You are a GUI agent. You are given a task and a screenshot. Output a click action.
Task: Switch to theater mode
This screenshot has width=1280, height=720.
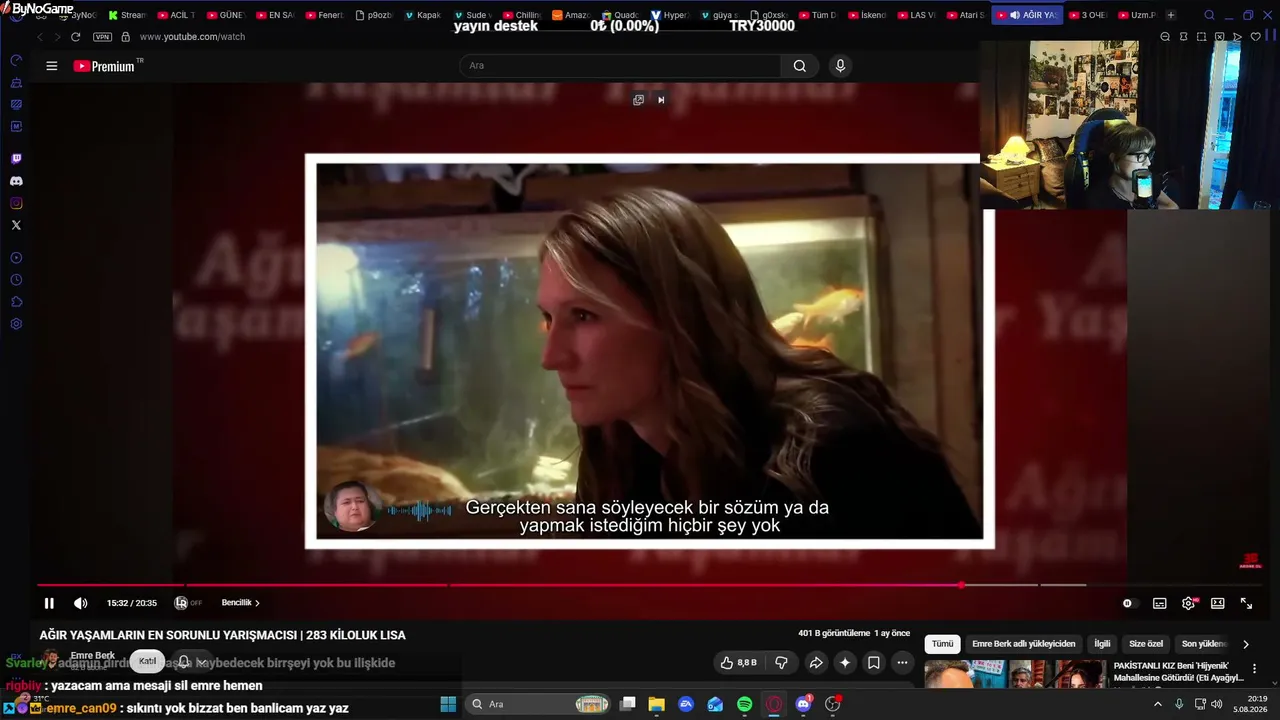1218,603
